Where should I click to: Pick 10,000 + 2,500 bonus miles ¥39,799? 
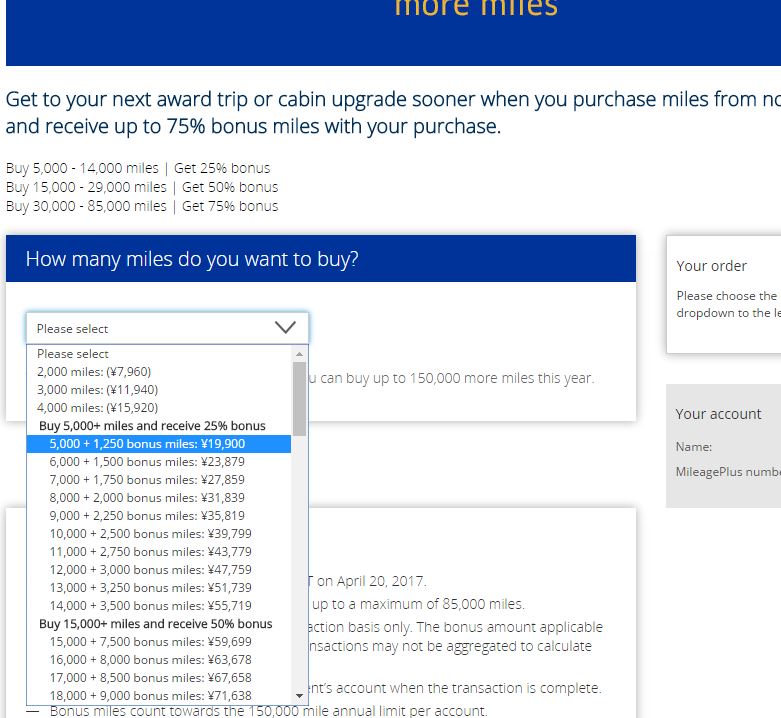[159, 534]
